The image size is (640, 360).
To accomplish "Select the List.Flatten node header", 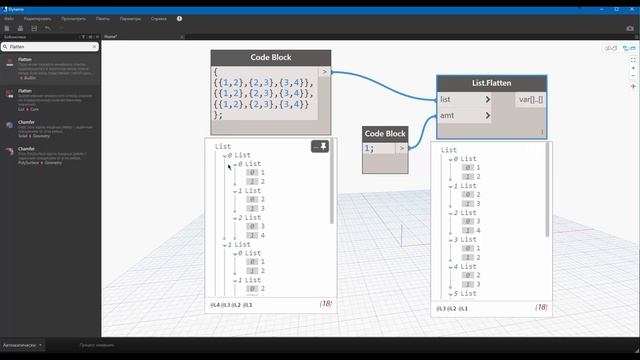I will (x=491, y=83).
